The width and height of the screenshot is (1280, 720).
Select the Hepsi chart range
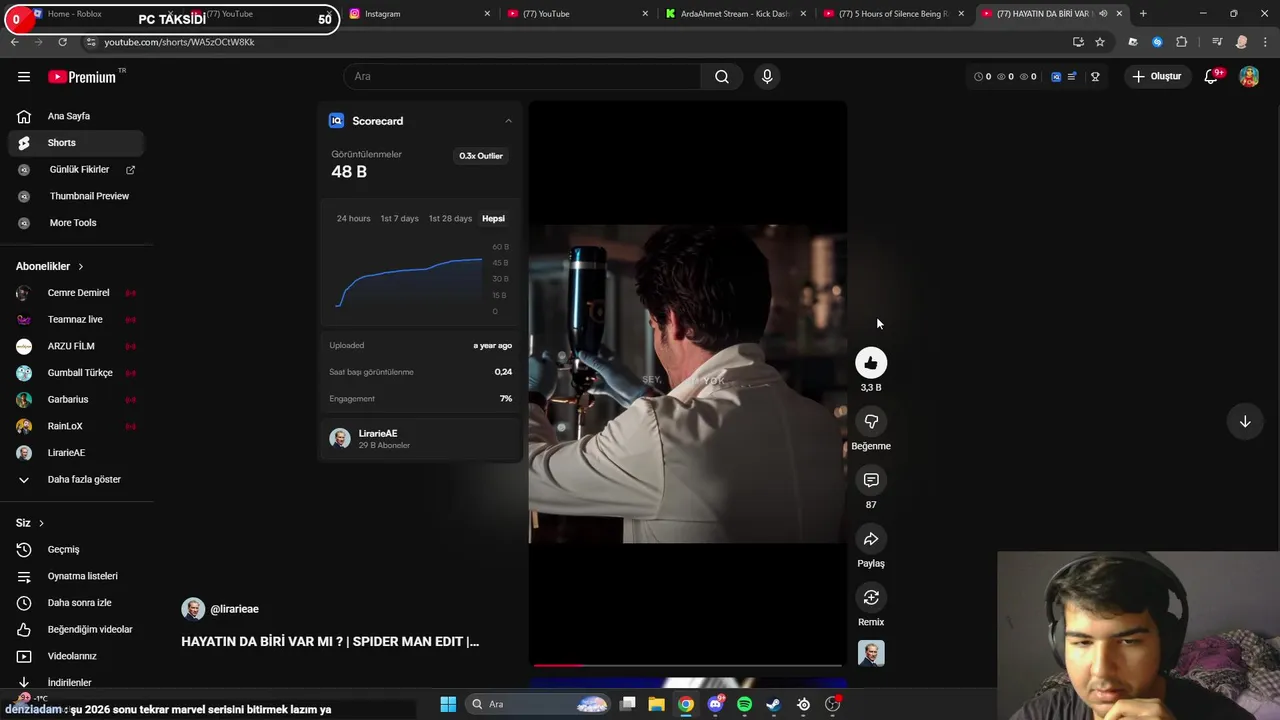click(493, 218)
